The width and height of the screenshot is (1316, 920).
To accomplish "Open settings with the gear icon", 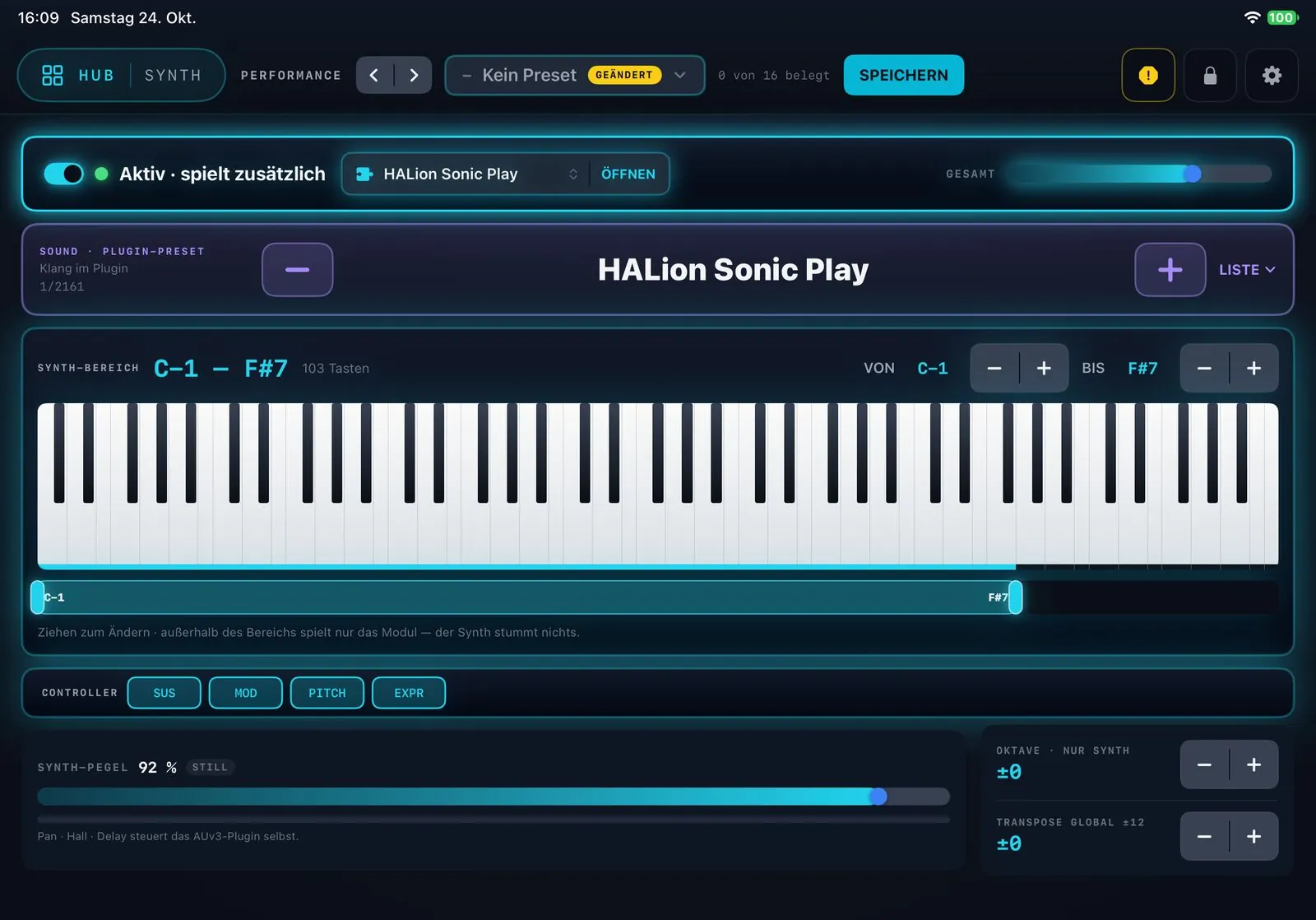I will click(x=1272, y=75).
